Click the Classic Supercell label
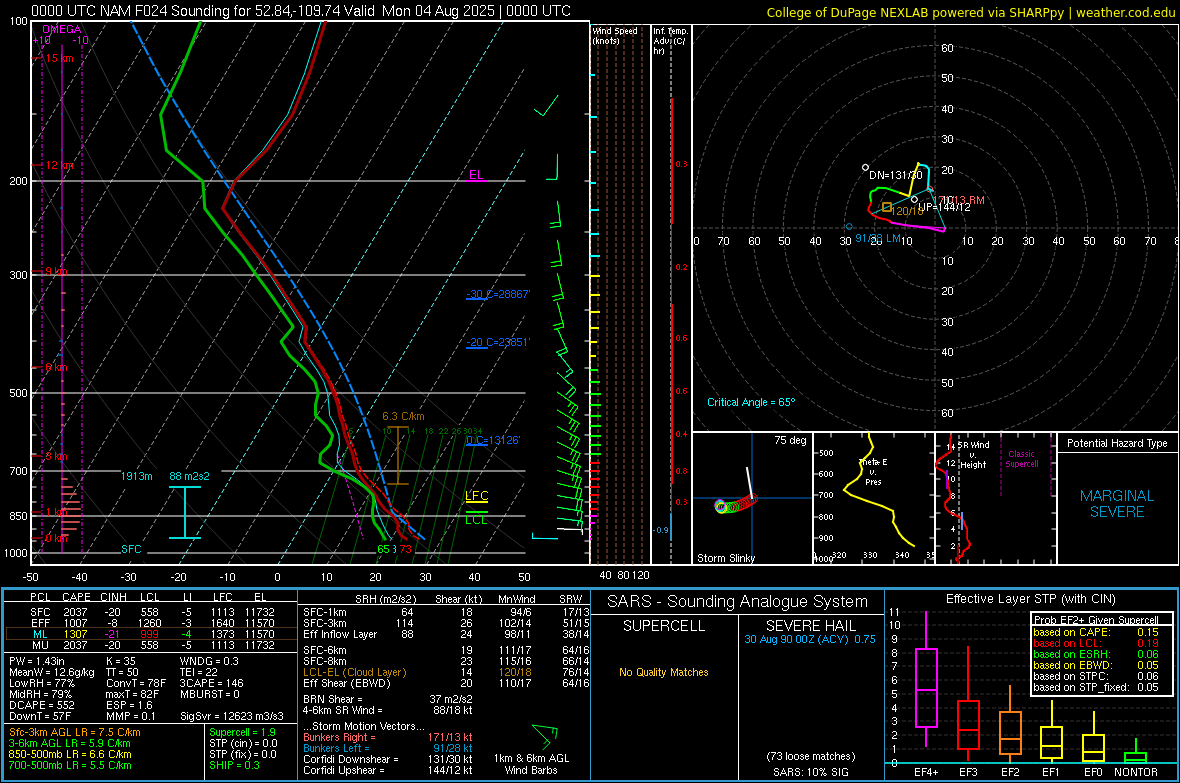The width and height of the screenshot is (1180, 783). 1022,459
